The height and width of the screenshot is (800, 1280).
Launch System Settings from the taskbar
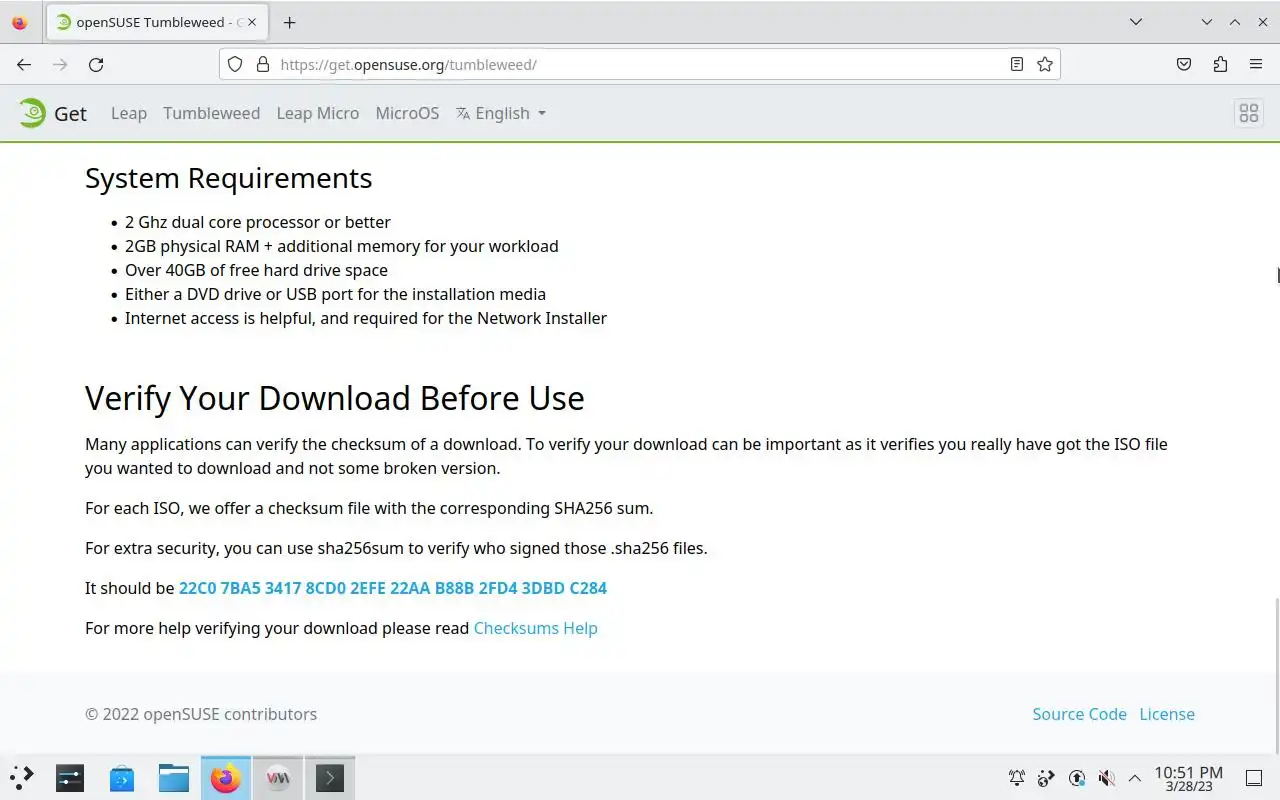click(70, 777)
